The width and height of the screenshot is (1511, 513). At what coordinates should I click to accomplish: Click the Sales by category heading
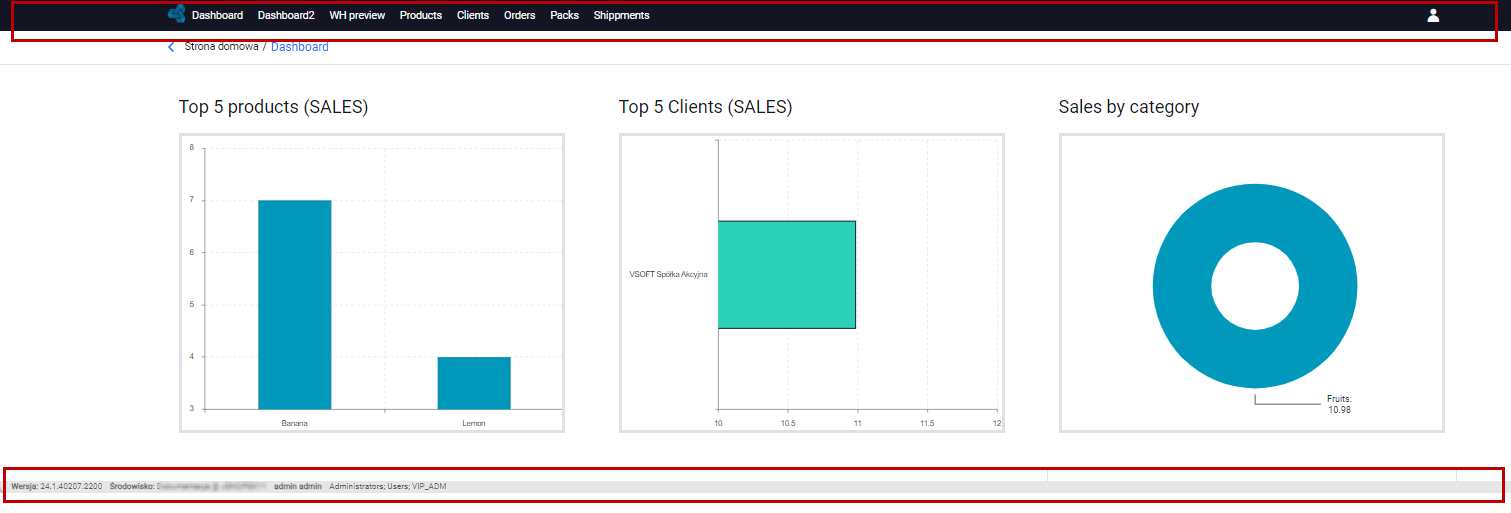click(1129, 107)
